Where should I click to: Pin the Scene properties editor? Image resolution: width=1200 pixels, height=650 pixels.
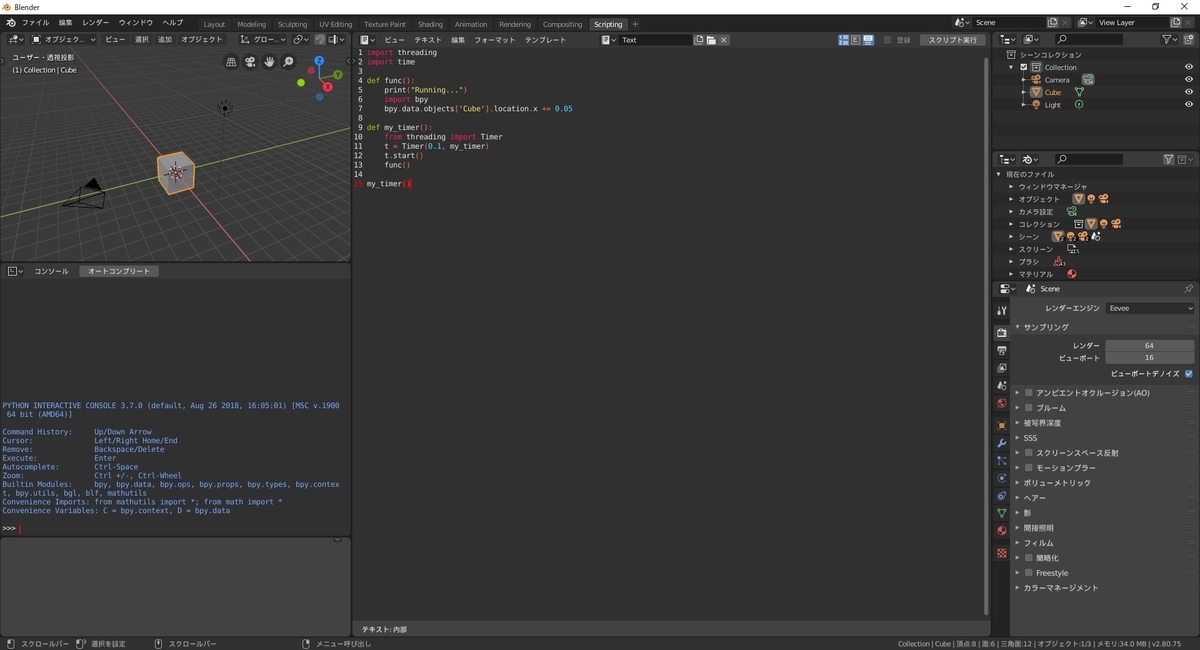tap(1188, 288)
